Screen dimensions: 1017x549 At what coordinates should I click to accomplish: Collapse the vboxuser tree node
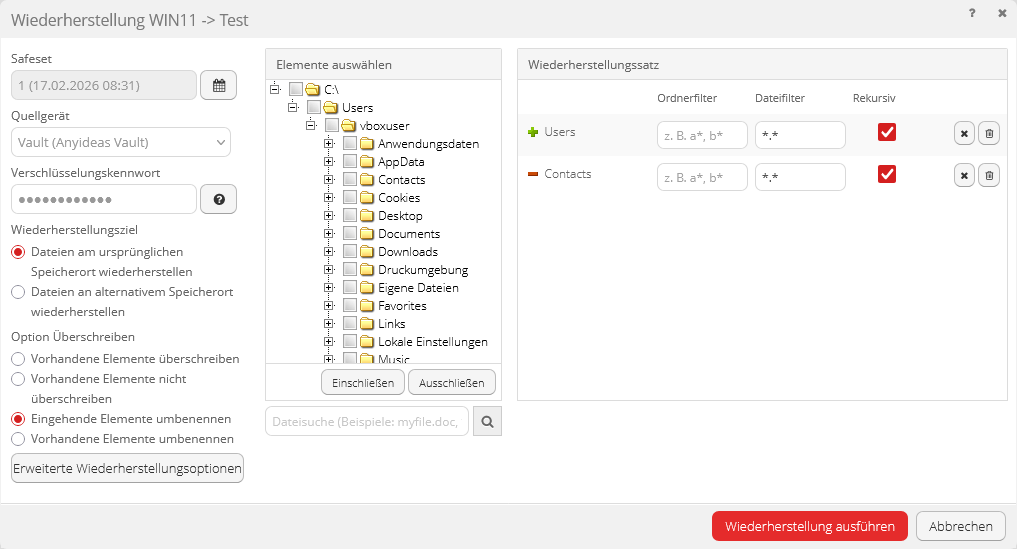(311, 126)
